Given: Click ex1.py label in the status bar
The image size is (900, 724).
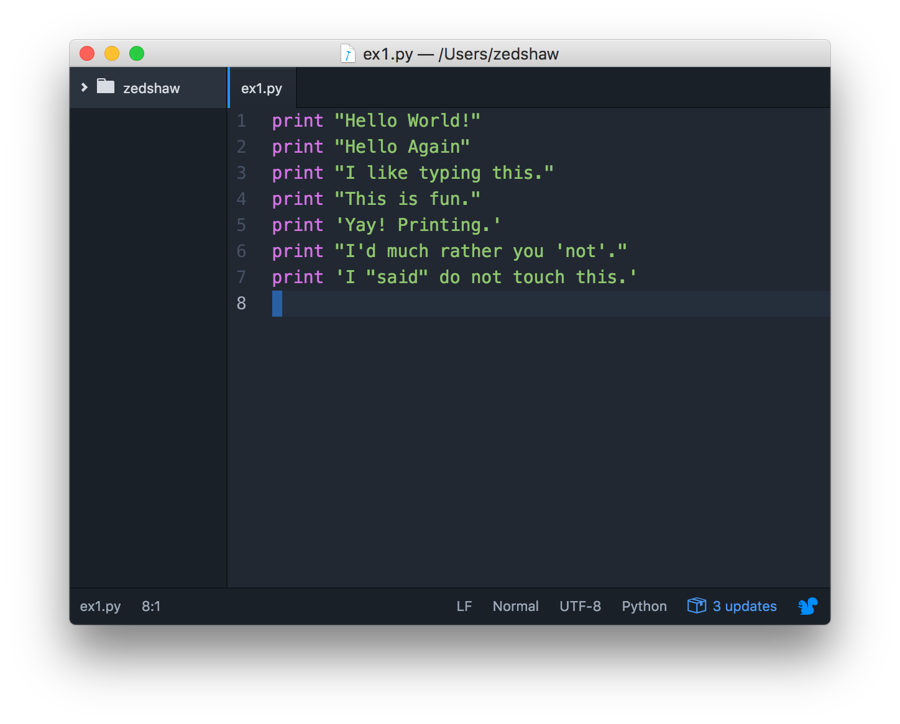Looking at the screenshot, I should [100, 606].
